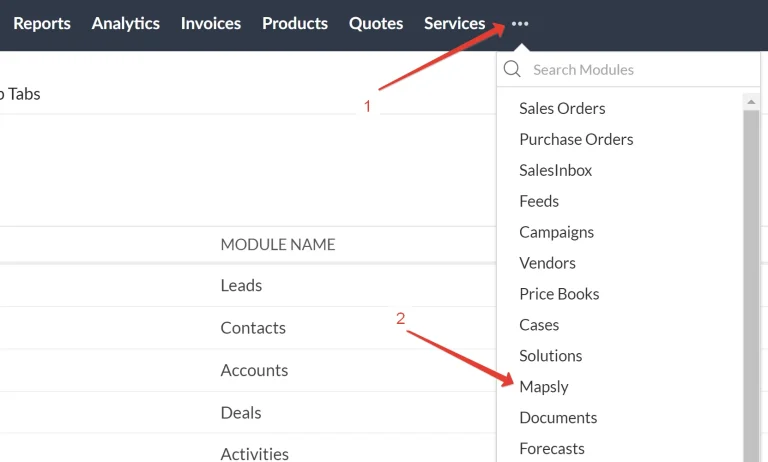Screen dimensions: 768x462
Task: Open the Reports tab
Action: 42,23
